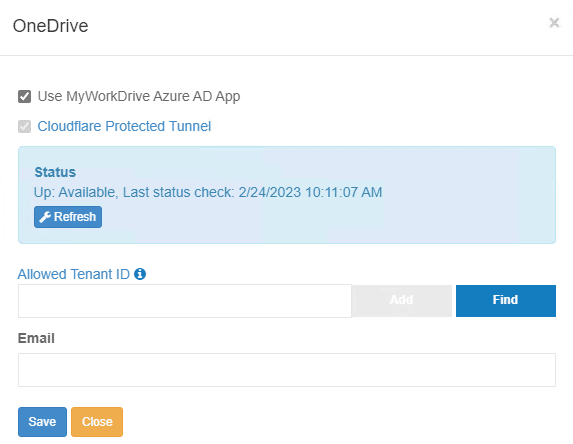Image resolution: width=573 pixels, height=444 pixels.
Task: Click the OneDrive dialog title
Action: 50,26
